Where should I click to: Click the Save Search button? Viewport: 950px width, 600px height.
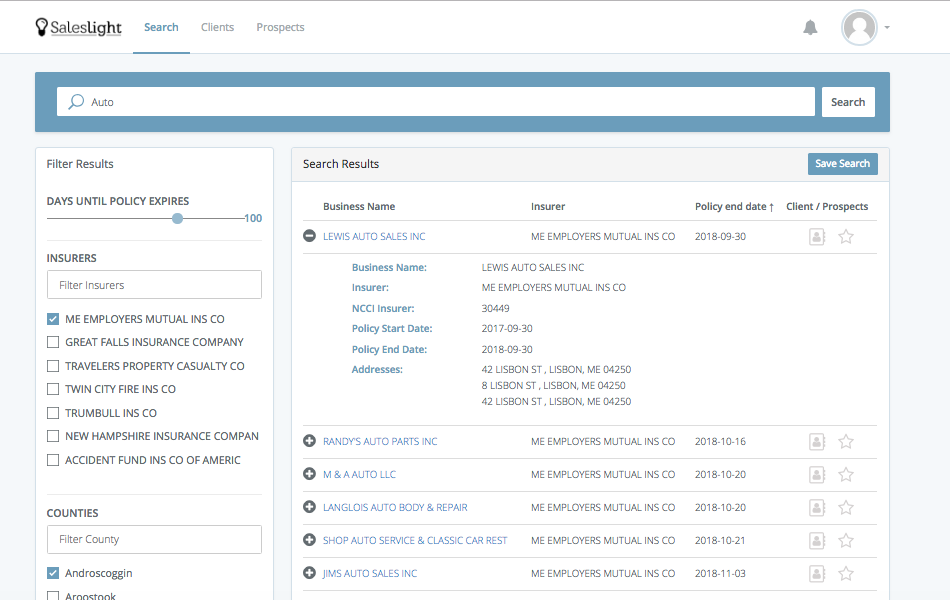[x=843, y=164]
